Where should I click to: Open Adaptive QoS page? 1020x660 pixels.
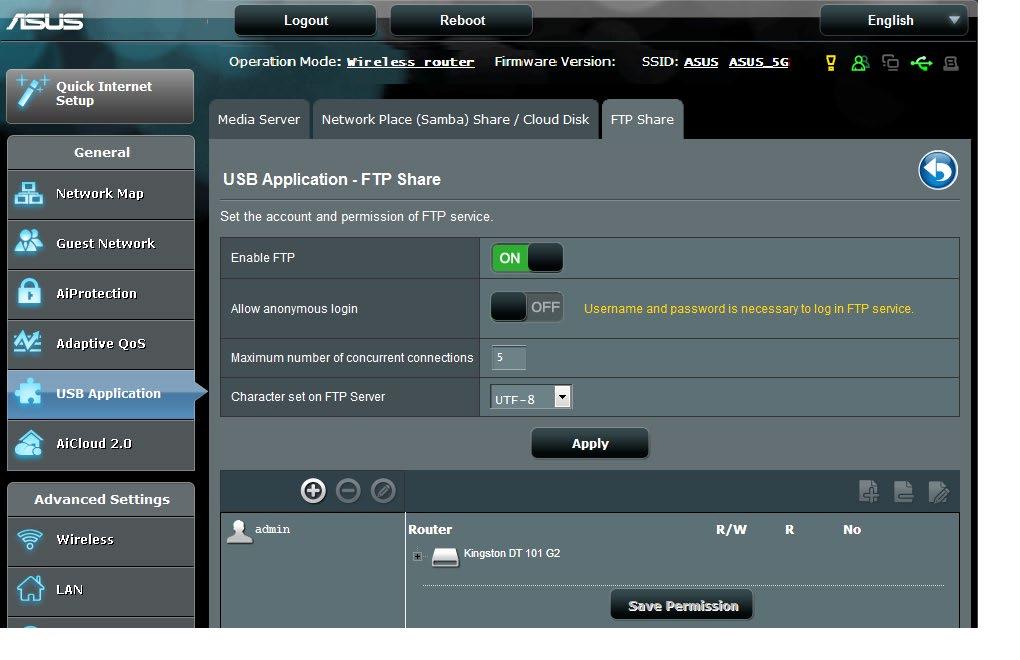101,345
